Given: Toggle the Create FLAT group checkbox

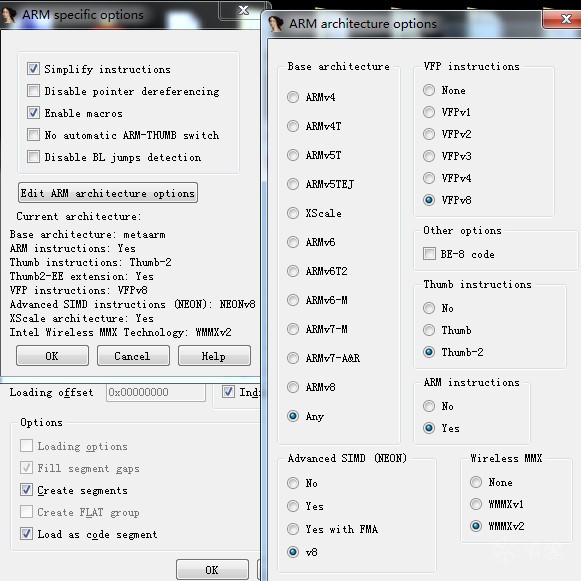Looking at the screenshot, I should point(26,512).
